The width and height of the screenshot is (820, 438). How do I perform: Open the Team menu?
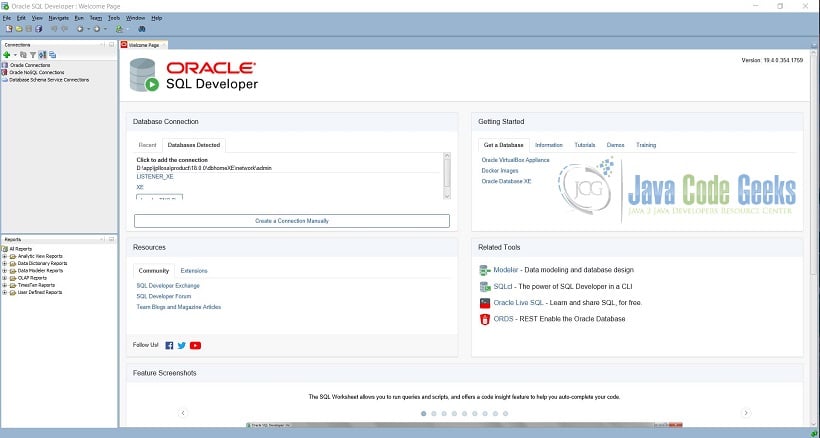pyautogui.click(x=96, y=18)
